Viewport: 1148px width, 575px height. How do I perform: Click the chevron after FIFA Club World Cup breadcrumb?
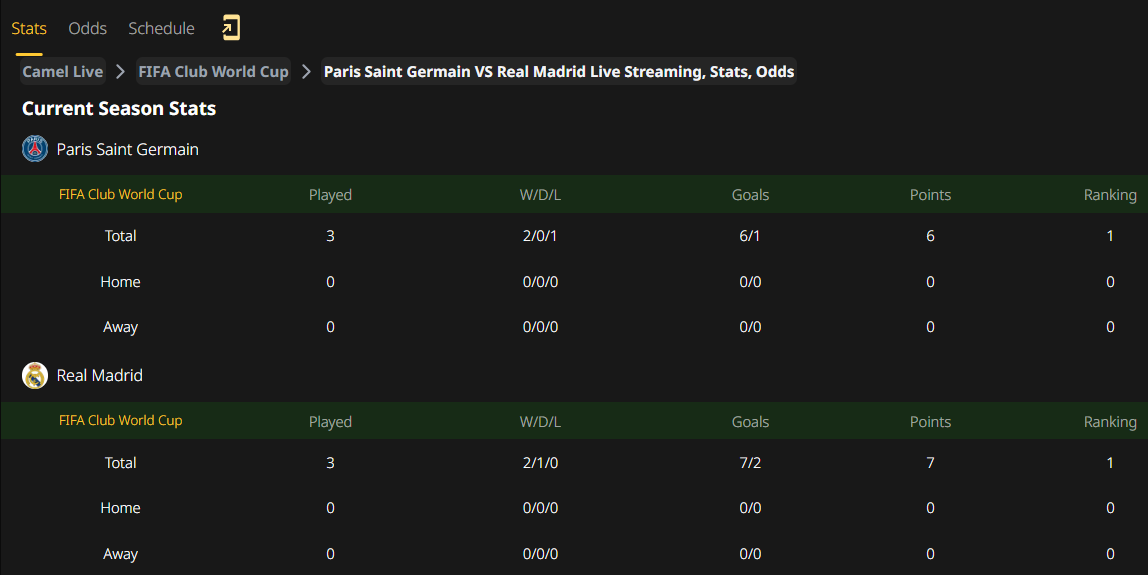[306, 71]
